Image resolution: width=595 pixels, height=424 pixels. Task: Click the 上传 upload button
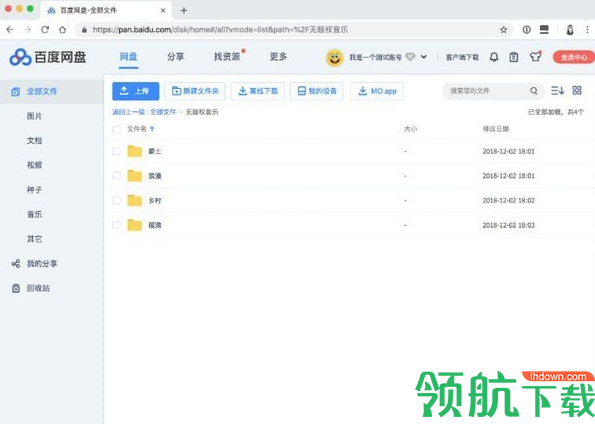pos(135,91)
